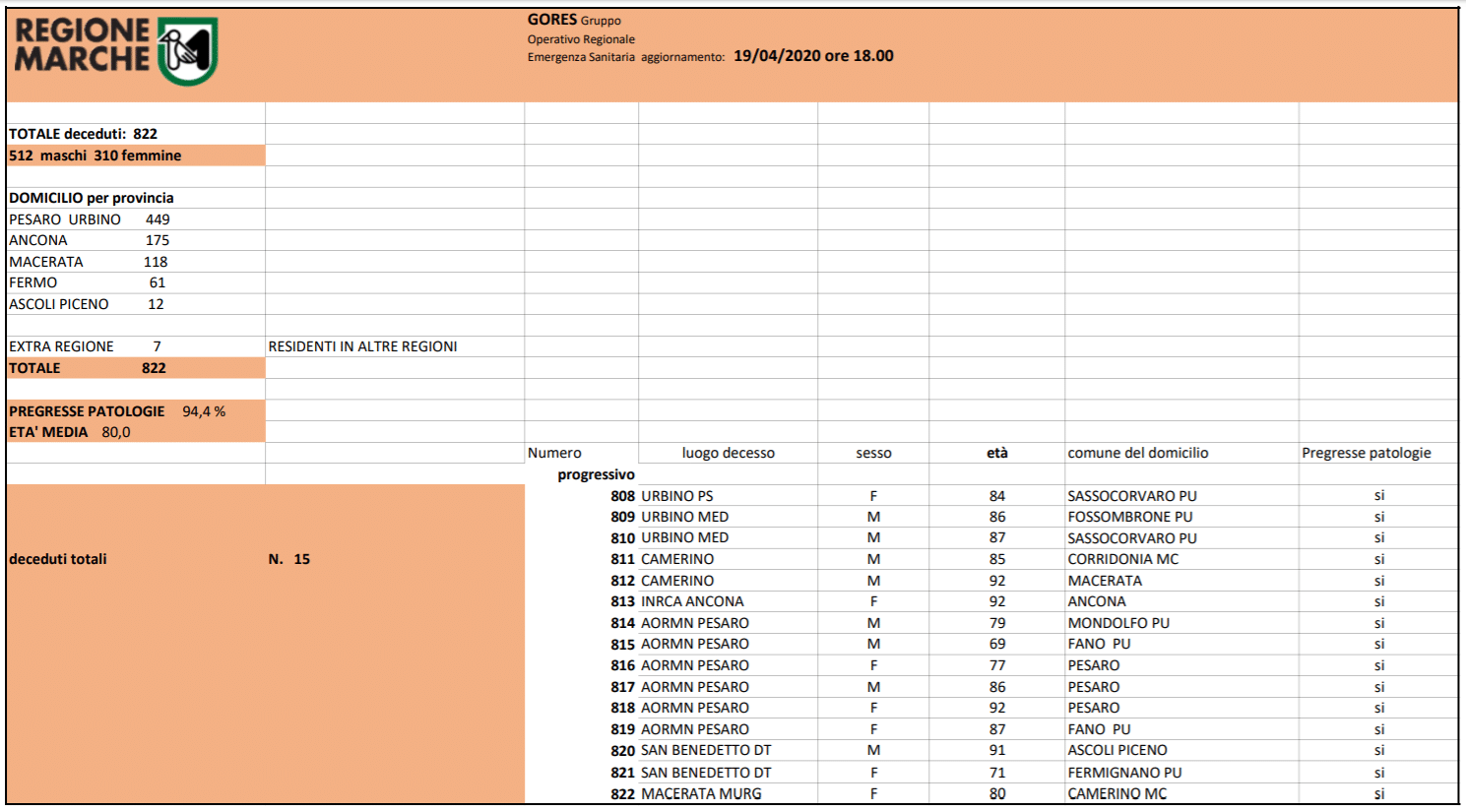Click INRCA ANCONA in row 813
1466x812 pixels.
click(692, 601)
